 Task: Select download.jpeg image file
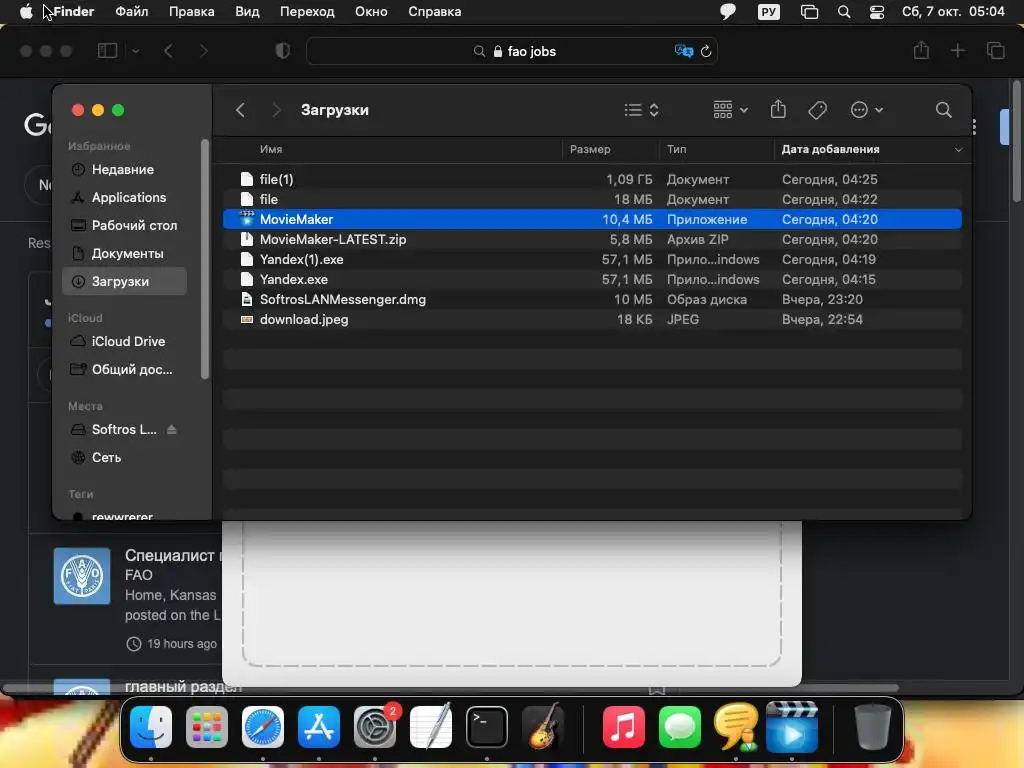[592, 319]
